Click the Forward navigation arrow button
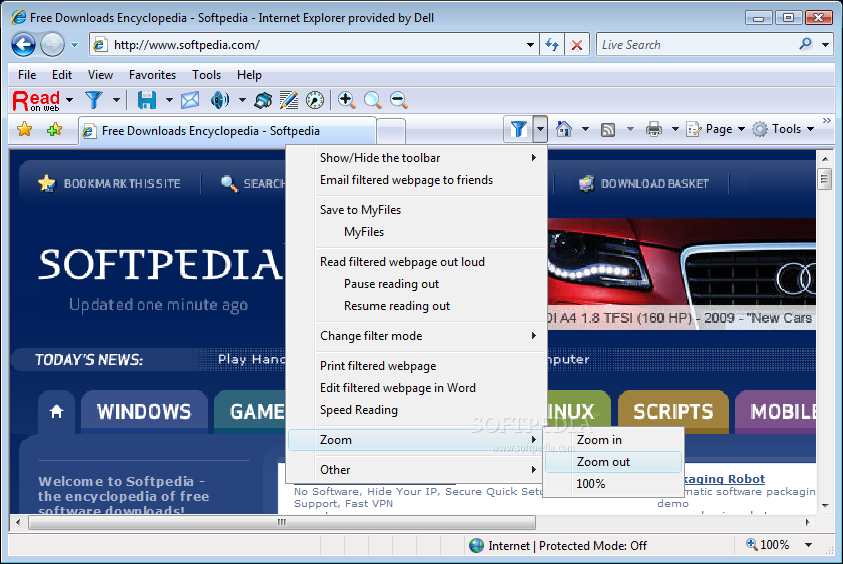Screen dimensions: 843x564 (x=52, y=45)
